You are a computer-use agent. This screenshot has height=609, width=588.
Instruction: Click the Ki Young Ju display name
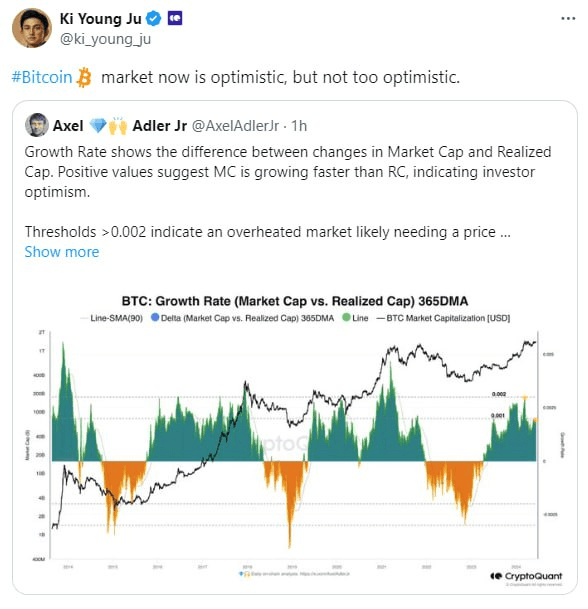pos(101,19)
